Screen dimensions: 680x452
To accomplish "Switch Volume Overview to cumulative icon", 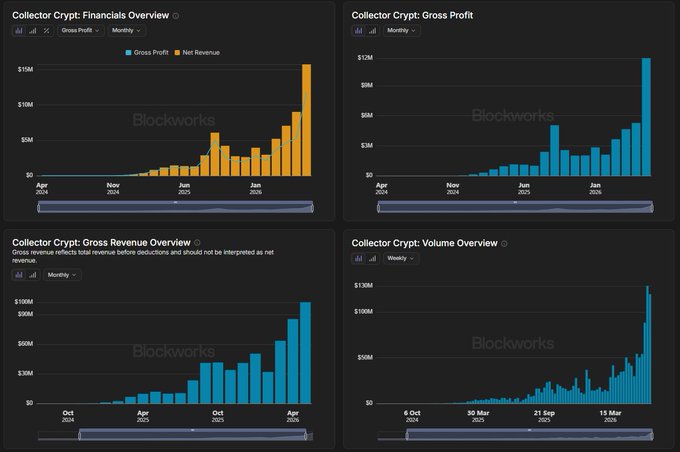I will [x=373, y=259].
